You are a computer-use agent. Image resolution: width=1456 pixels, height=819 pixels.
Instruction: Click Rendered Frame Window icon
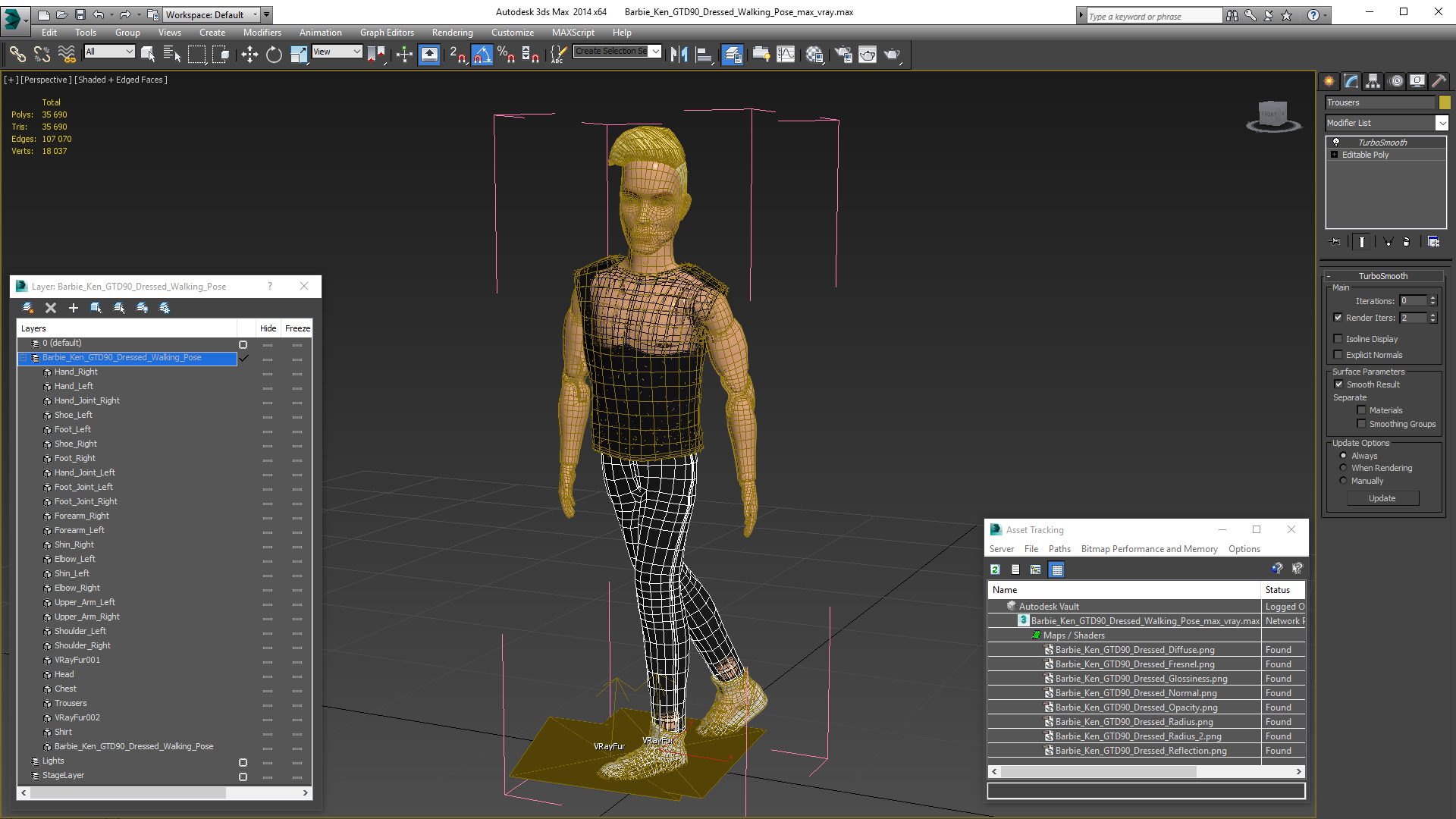click(868, 54)
